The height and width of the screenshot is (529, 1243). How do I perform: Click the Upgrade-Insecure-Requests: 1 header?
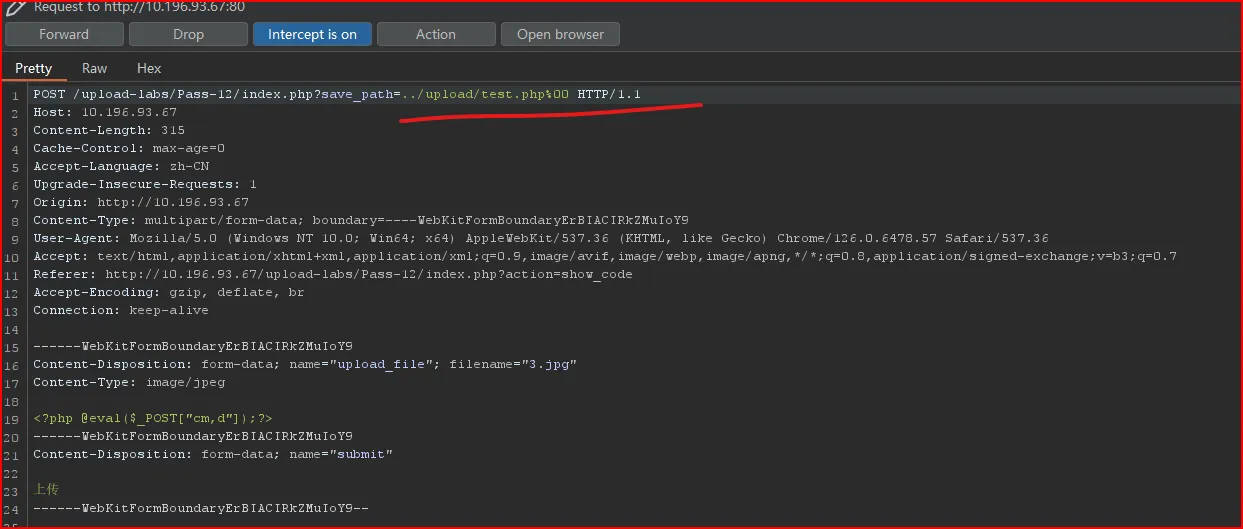click(x=145, y=184)
